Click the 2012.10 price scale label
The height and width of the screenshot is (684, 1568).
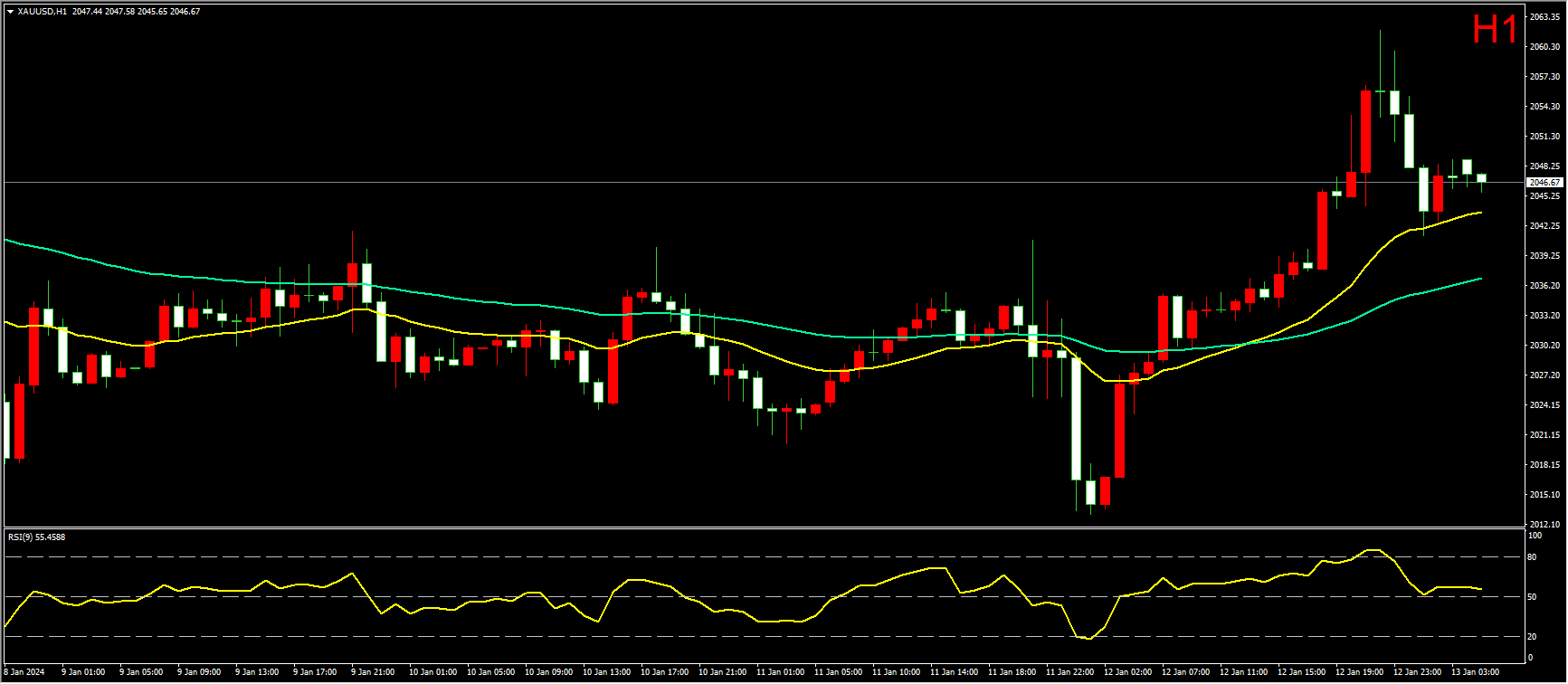click(x=1544, y=525)
